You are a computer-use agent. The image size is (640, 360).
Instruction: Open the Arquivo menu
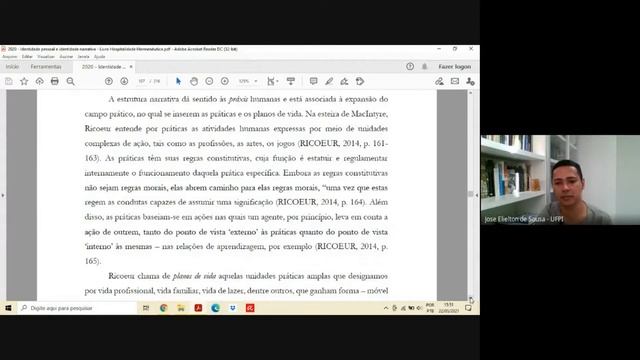(10, 57)
